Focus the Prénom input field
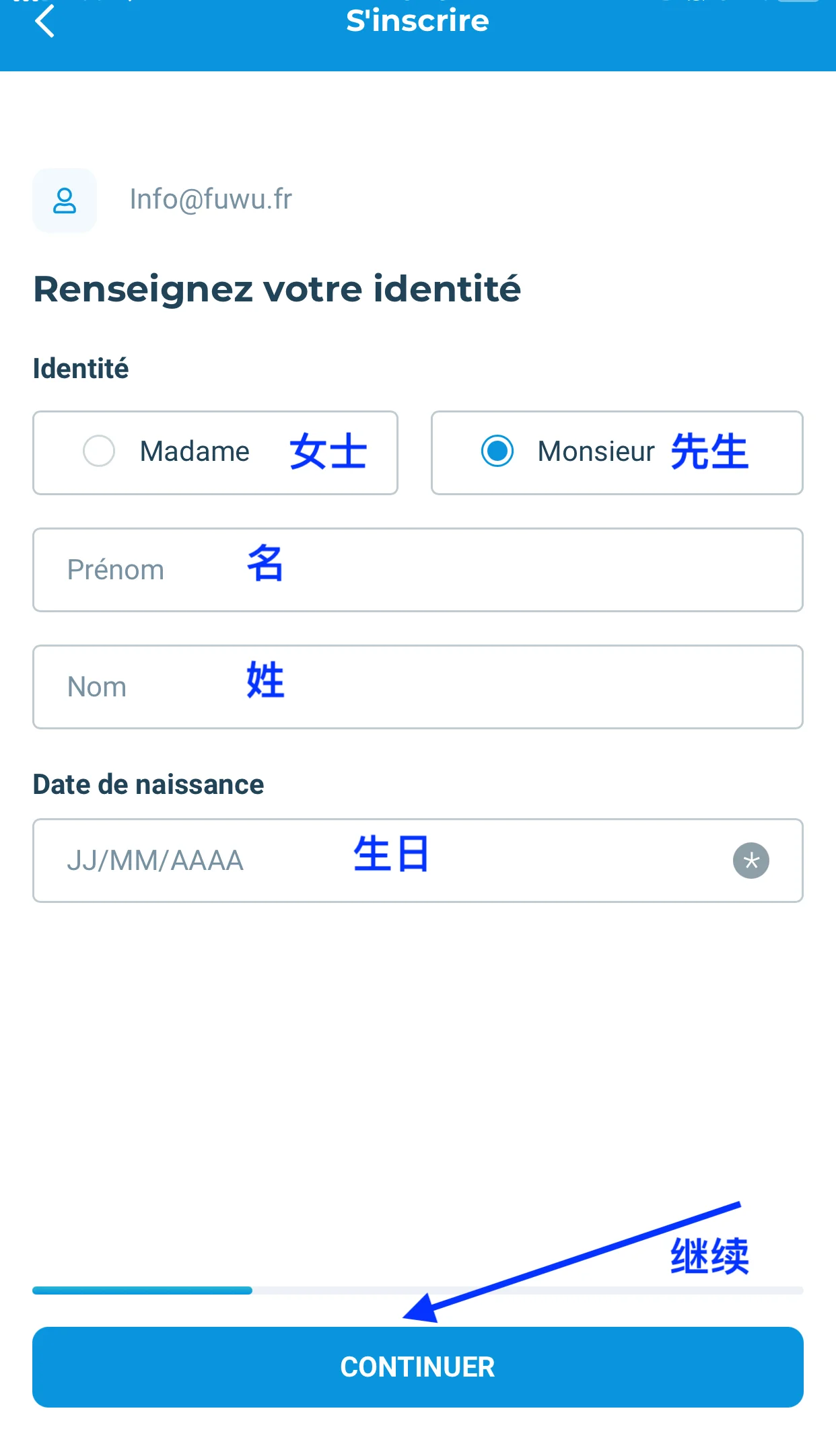 418,570
